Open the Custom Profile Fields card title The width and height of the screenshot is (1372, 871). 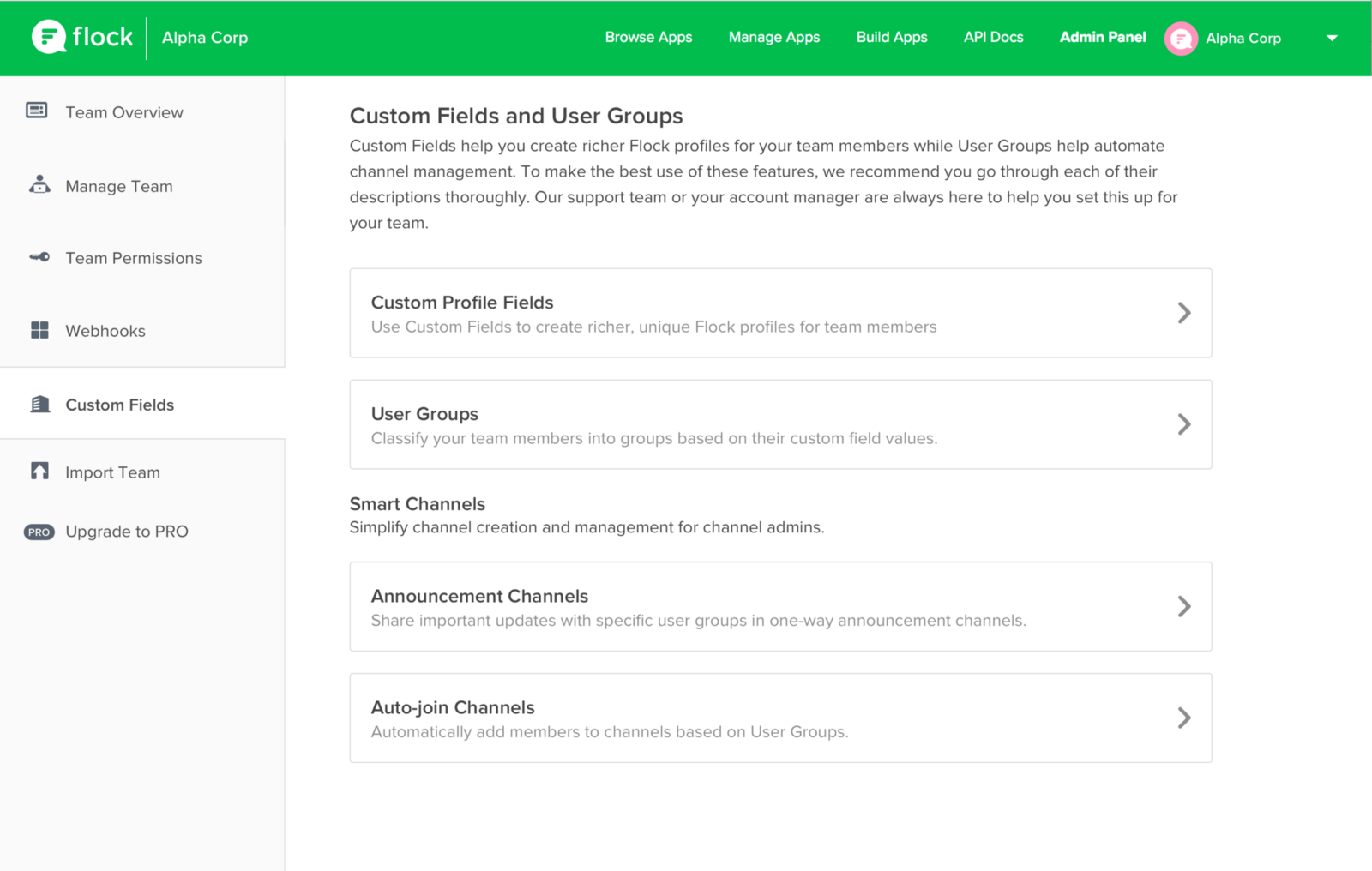pyautogui.click(x=462, y=303)
